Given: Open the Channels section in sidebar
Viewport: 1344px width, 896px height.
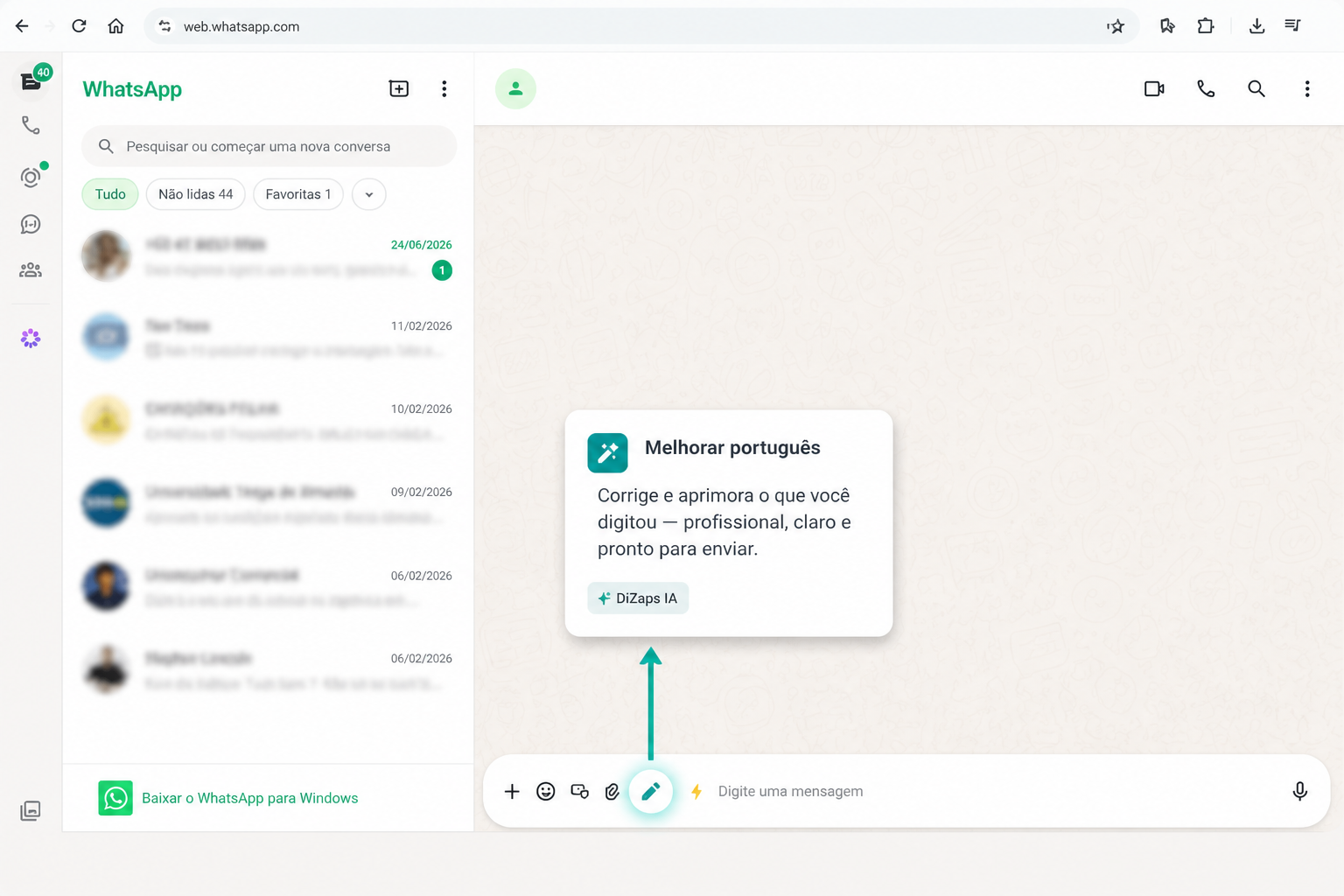Looking at the screenshot, I should click(x=31, y=225).
